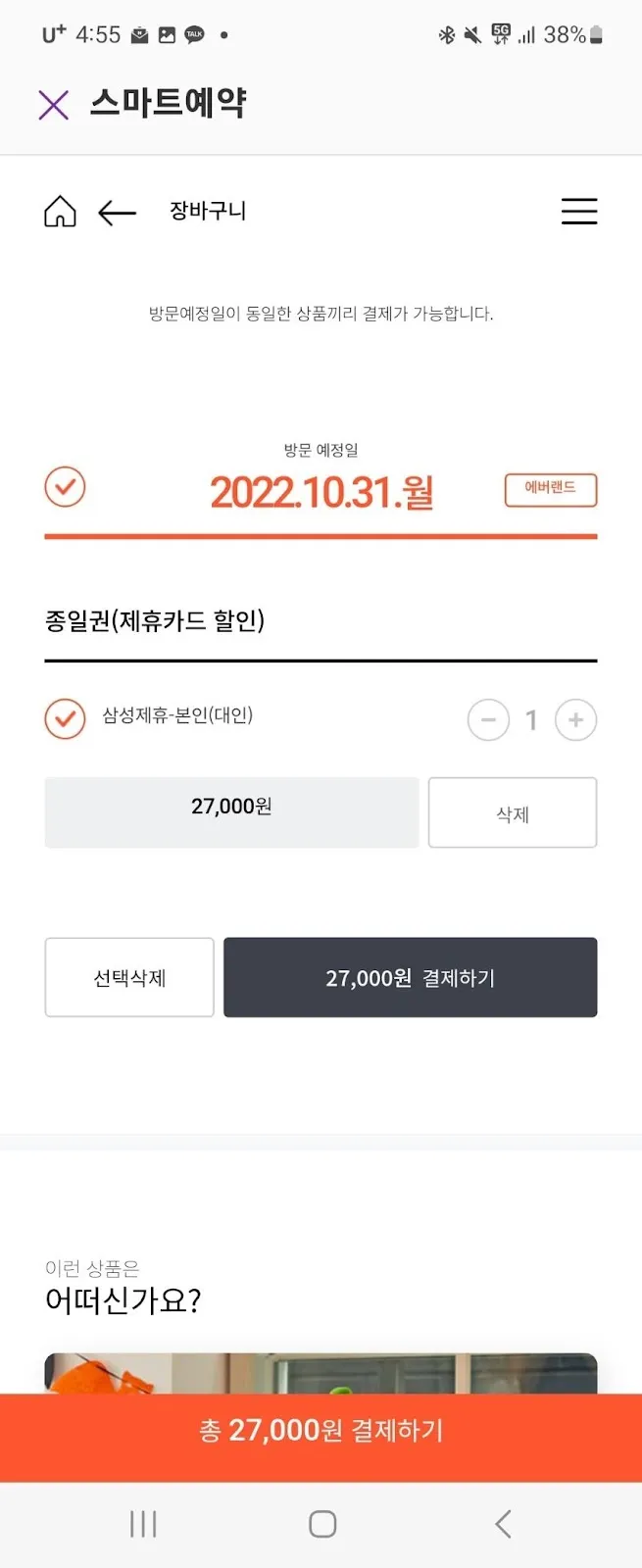The height and width of the screenshot is (1568, 642).
Task: Uncheck the 삼성제휴-본인(대인) ticket item
Action: 65,718
